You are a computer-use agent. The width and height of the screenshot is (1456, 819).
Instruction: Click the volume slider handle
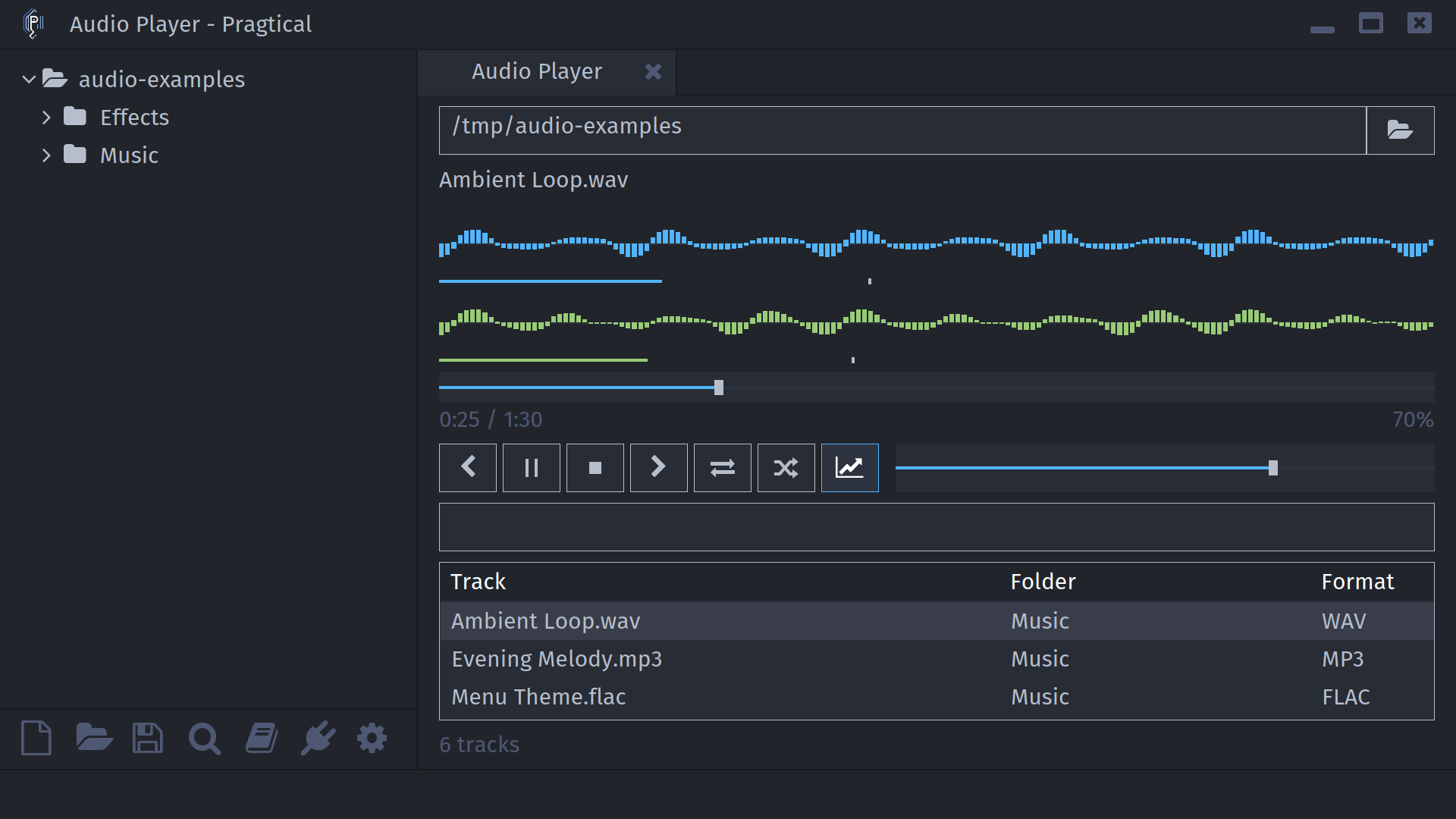tap(1273, 468)
